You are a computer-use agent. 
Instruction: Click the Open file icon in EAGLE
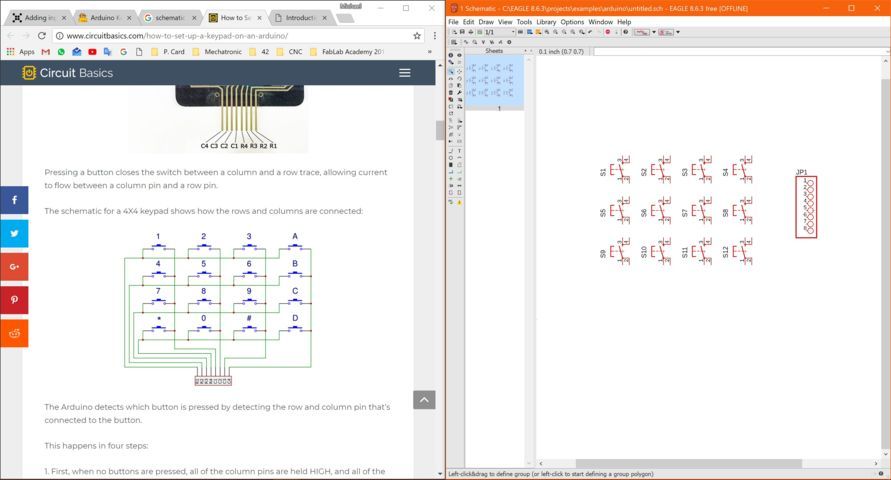(454, 32)
